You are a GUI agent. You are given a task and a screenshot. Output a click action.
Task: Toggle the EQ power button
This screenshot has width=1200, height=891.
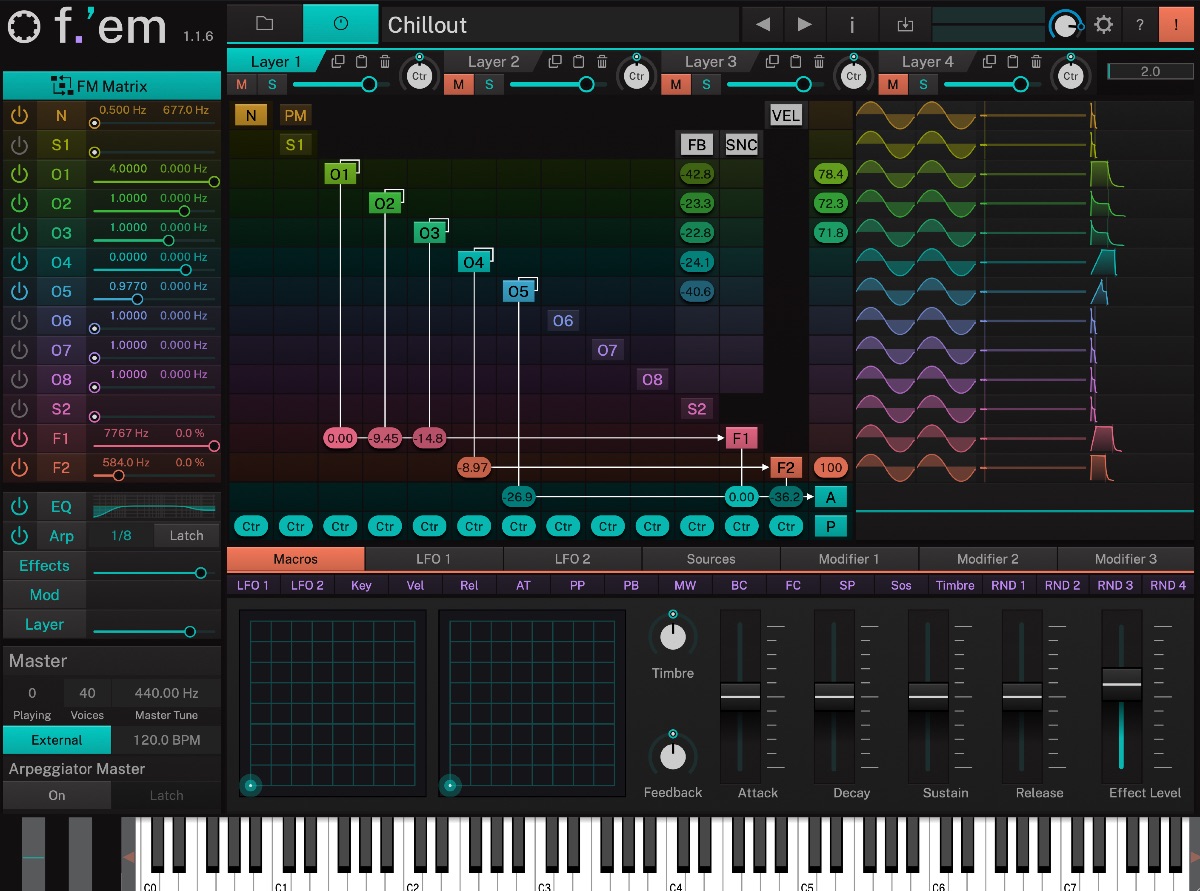[x=19, y=506]
